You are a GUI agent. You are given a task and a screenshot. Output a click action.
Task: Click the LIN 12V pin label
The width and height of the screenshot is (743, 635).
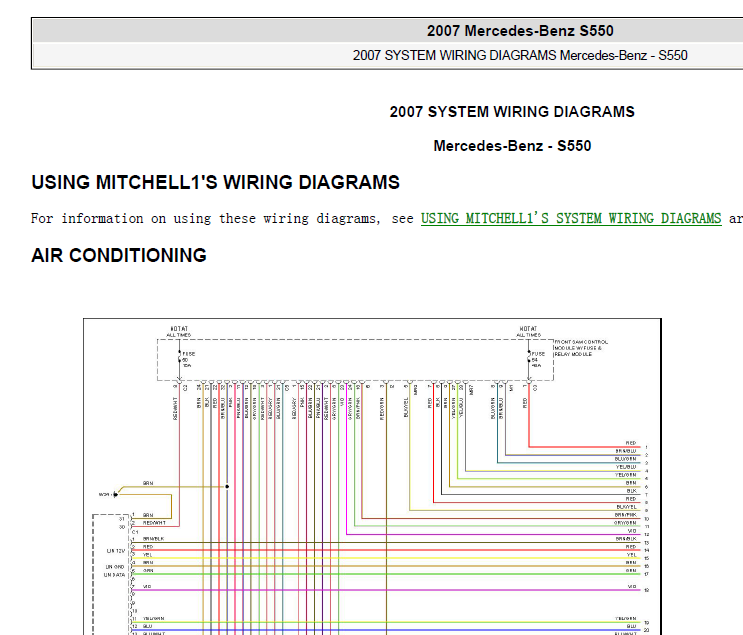click(x=116, y=551)
